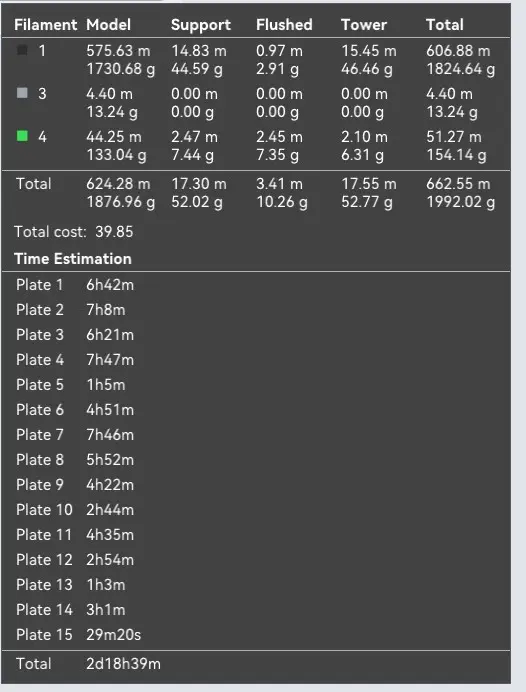Click the Tower column header
This screenshot has width=526, height=692.
coord(364,25)
